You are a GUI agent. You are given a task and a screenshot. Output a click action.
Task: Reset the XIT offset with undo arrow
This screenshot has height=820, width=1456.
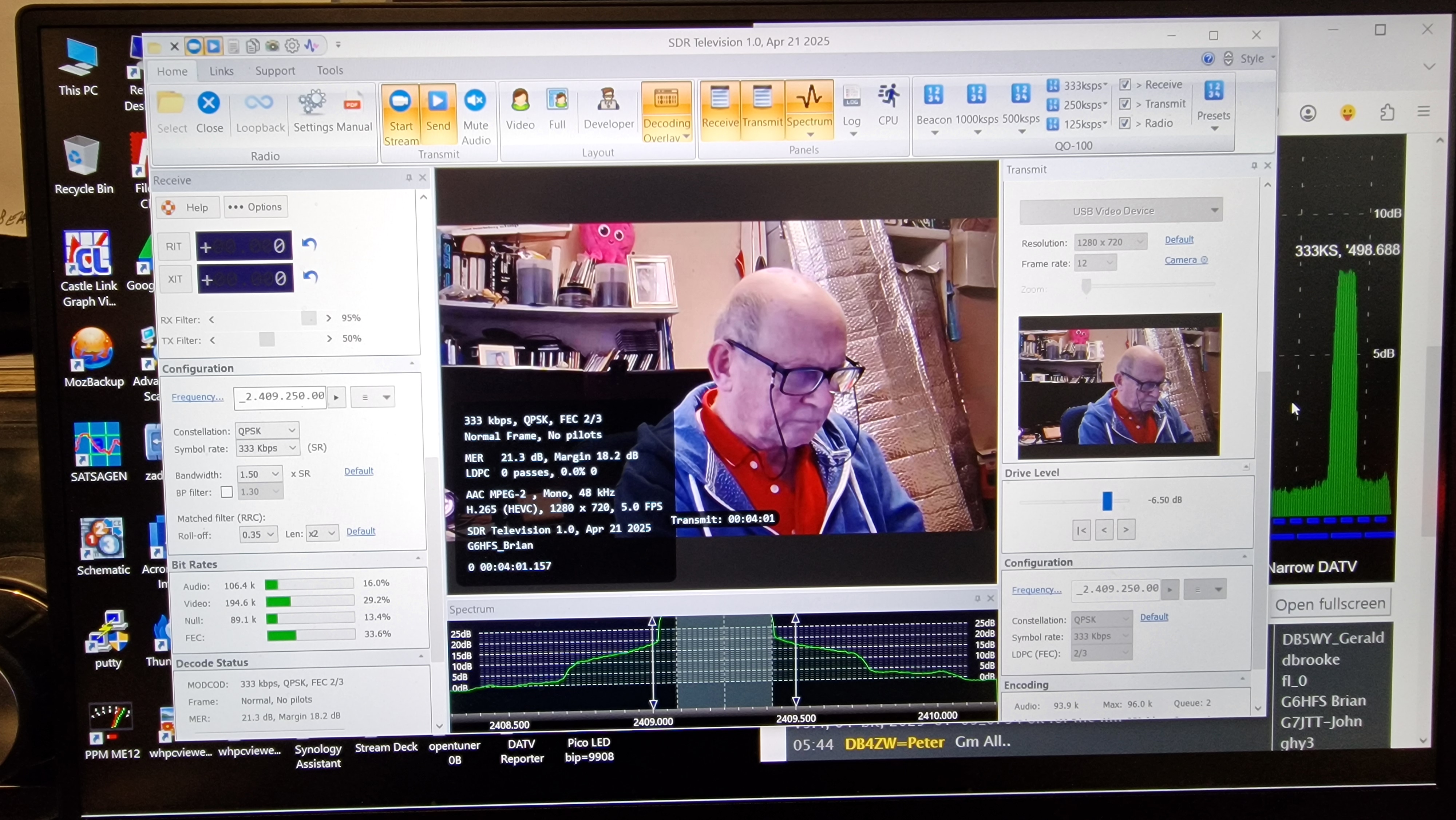310,276
